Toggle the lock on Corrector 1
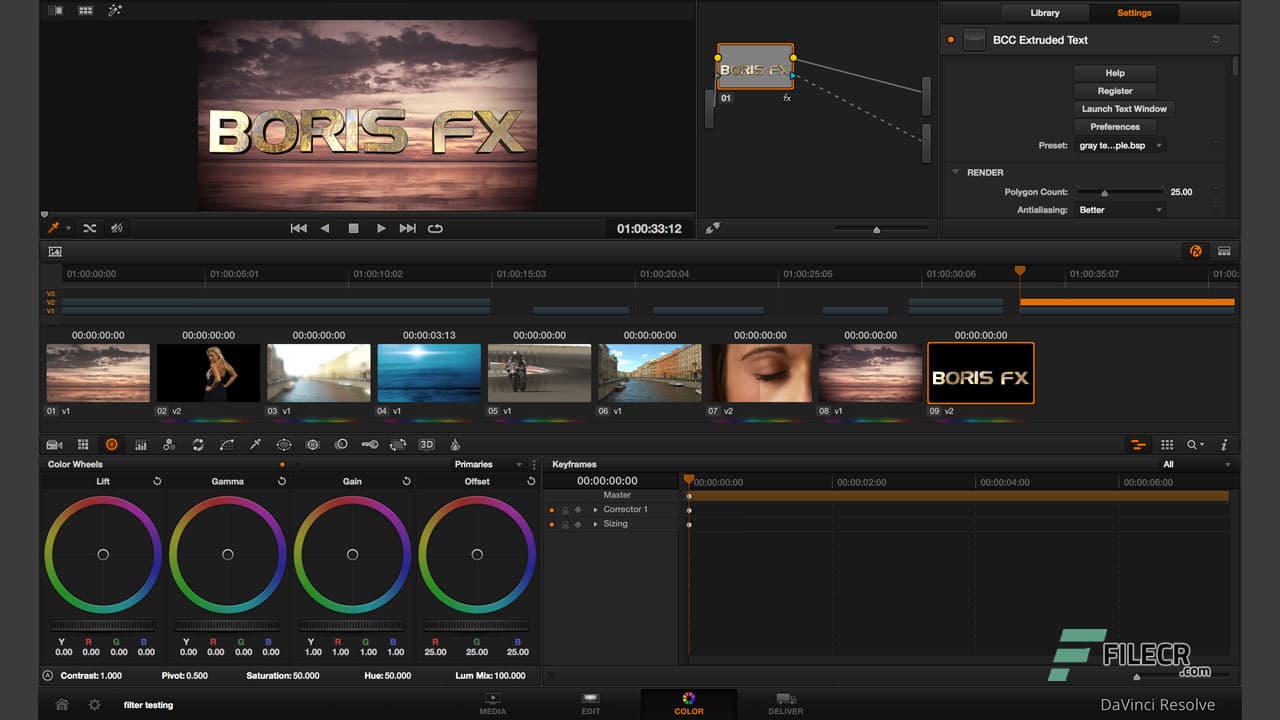The width and height of the screenshot is (1280, 720). [564, 509]
